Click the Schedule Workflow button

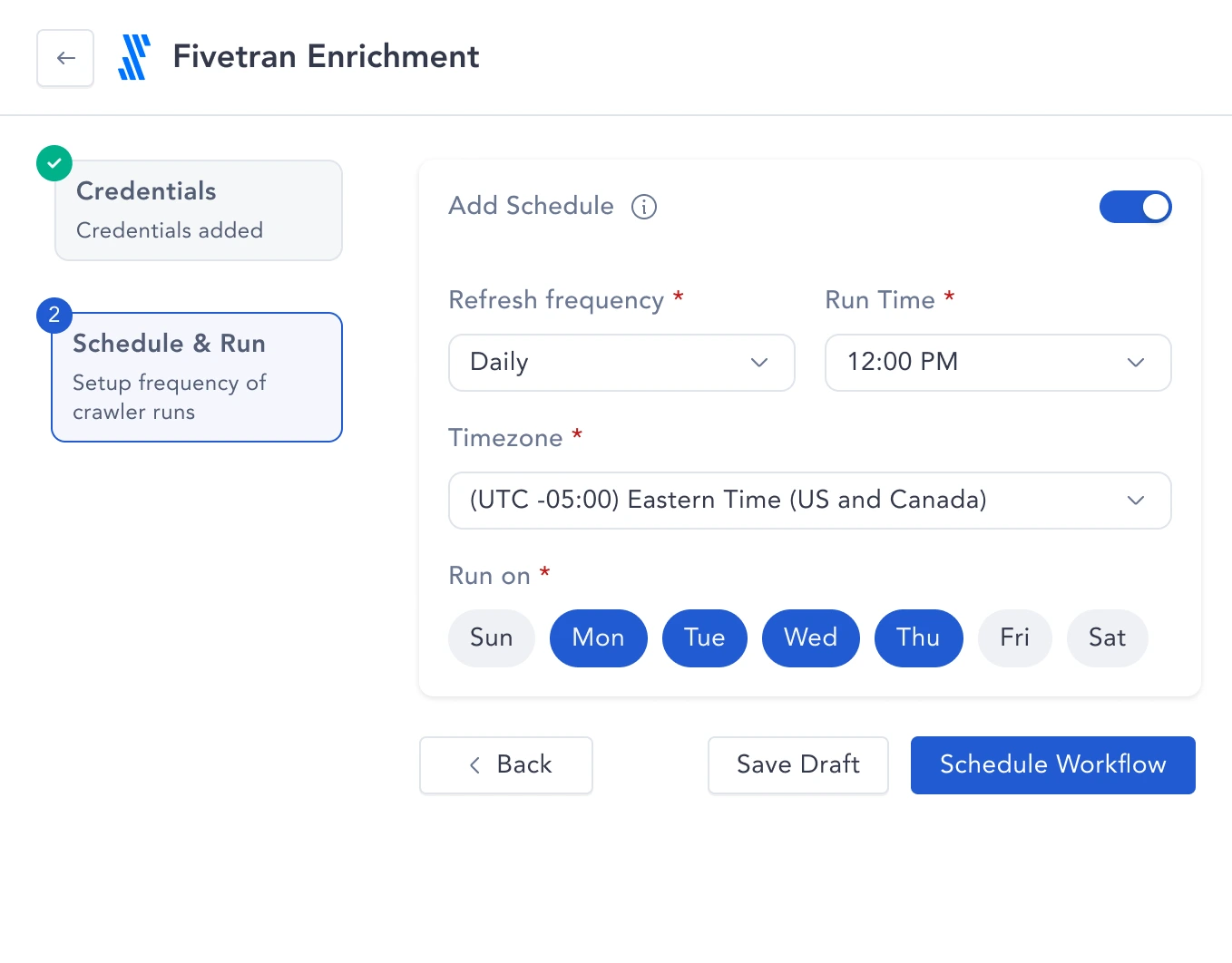pos(1053,765)
